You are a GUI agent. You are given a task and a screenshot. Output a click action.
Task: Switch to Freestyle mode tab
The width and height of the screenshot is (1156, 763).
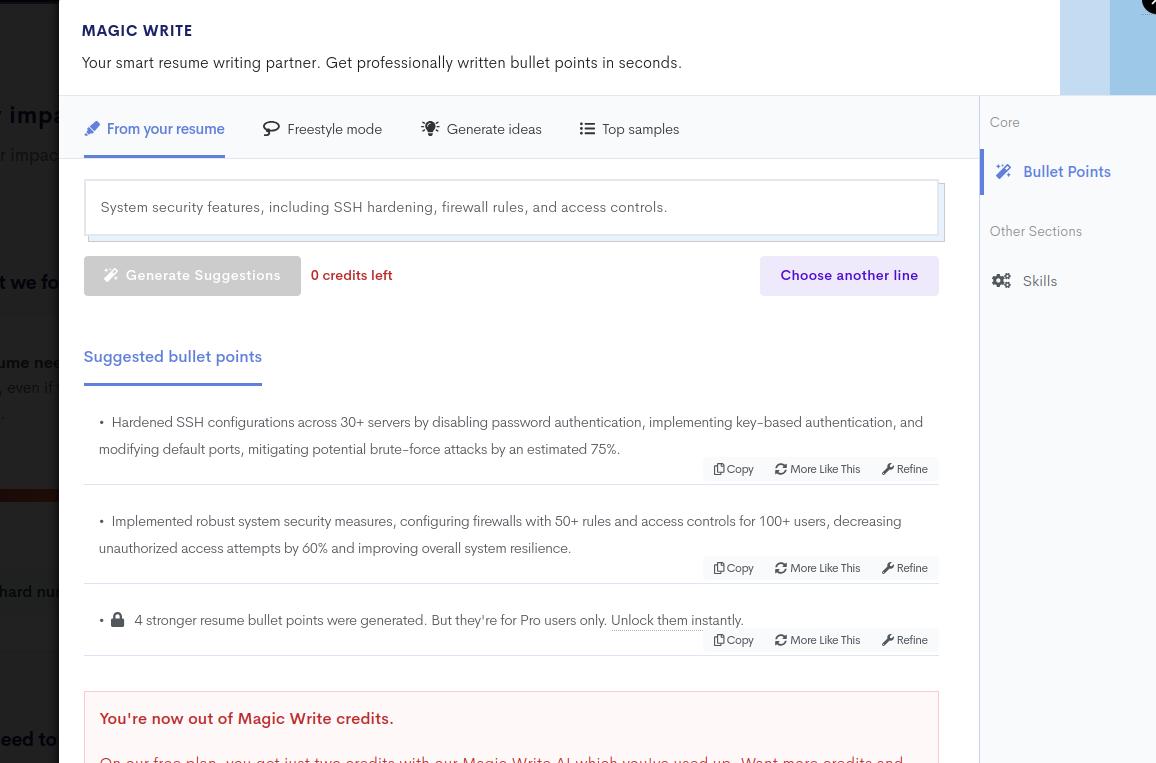click(x=334, y=129)
